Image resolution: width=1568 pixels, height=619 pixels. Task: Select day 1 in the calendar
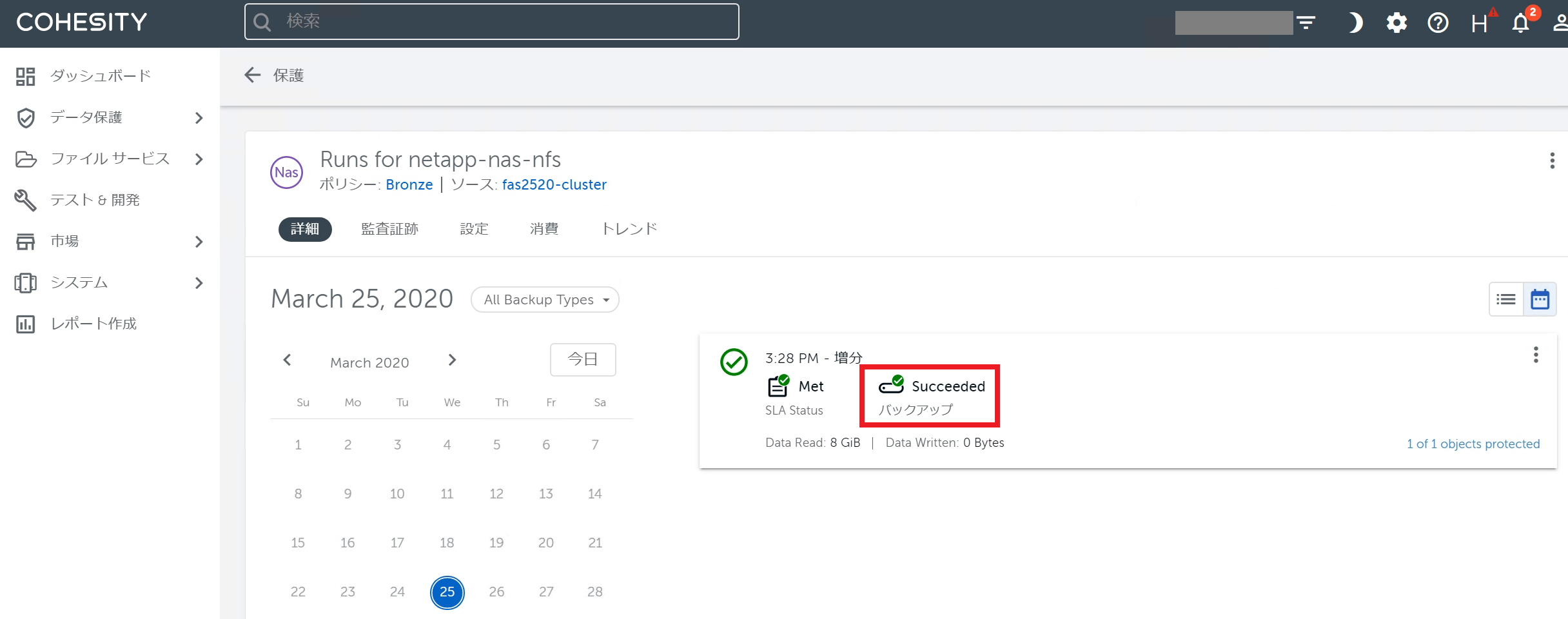299,445
